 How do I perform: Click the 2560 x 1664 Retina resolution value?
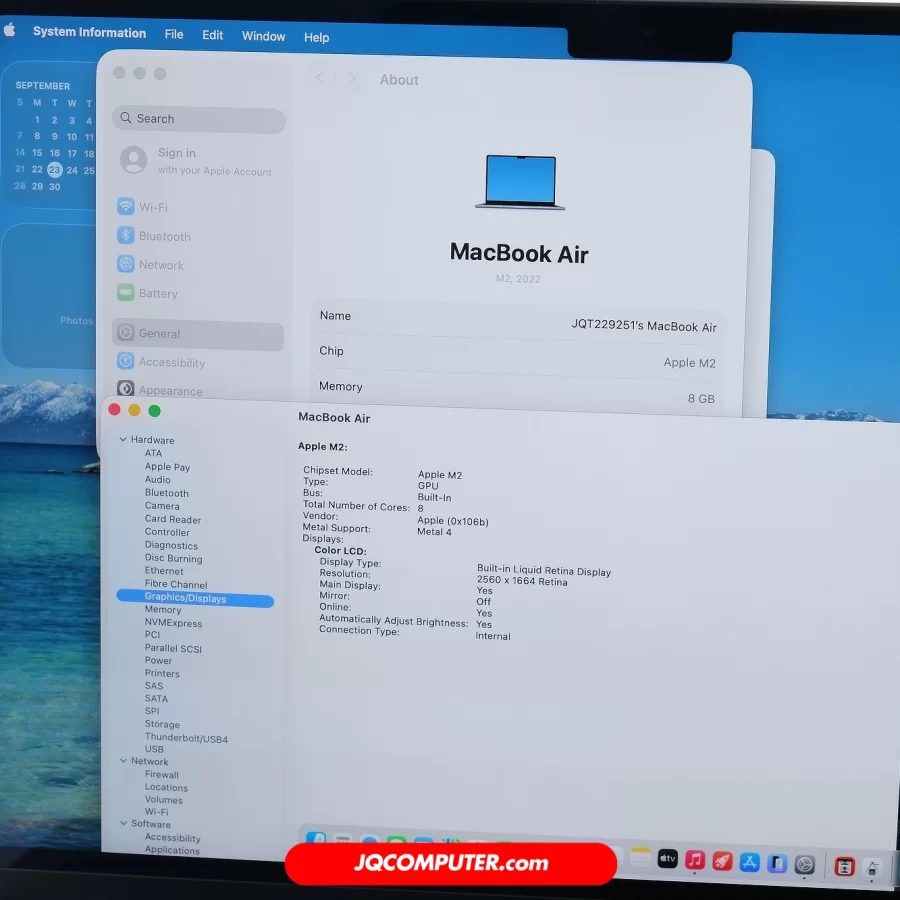(x=522, y=581)
